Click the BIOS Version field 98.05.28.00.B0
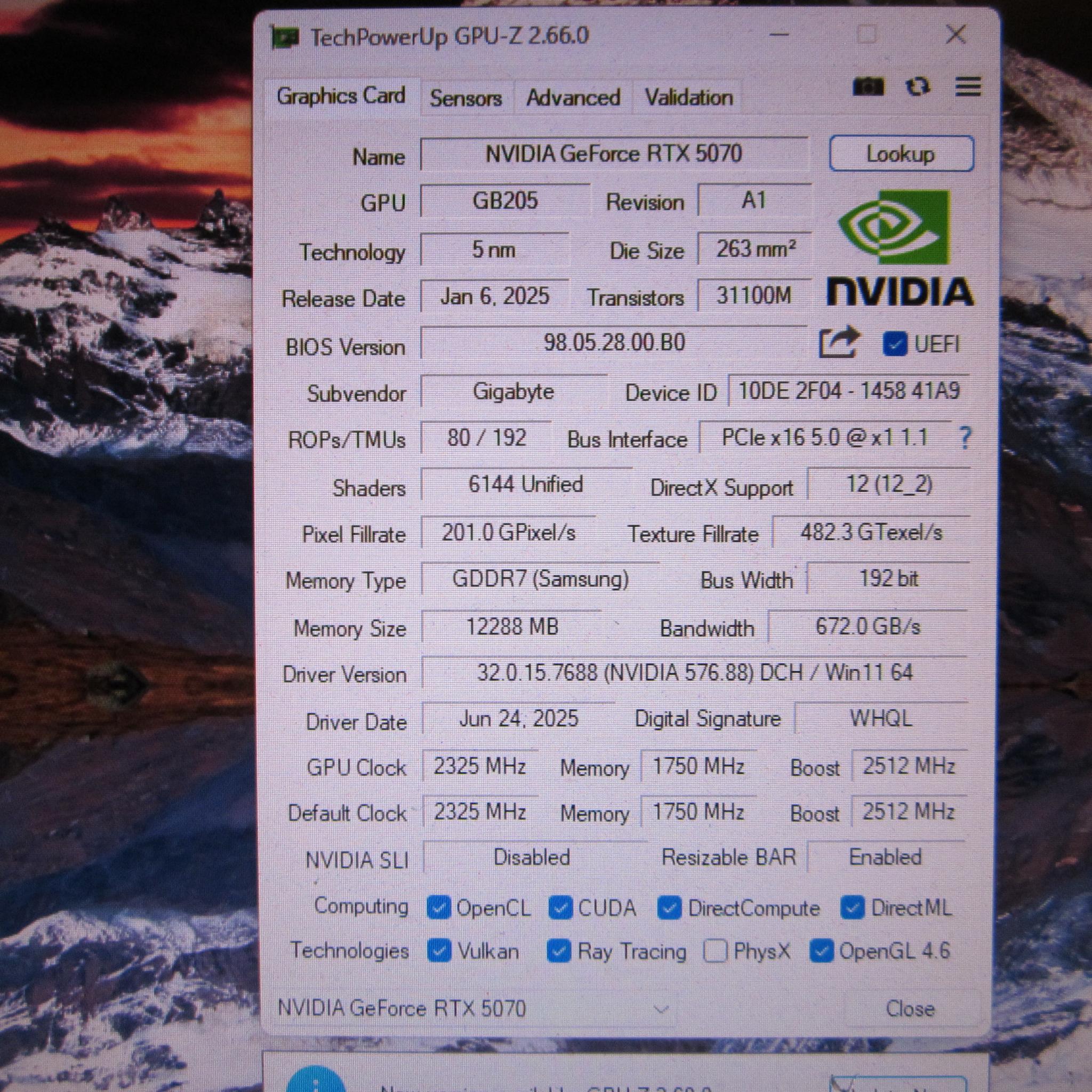The width and height of the screenshot is (1092, 1092). click(614, 342)
